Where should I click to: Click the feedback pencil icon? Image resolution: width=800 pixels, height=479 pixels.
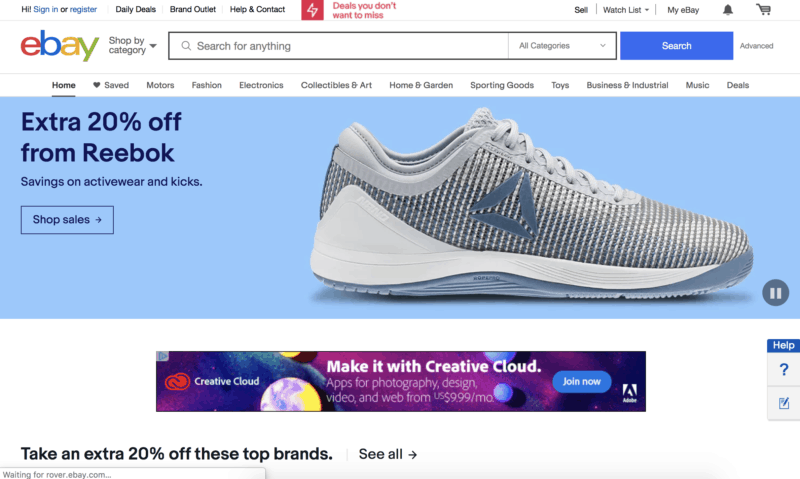point(784,404)
